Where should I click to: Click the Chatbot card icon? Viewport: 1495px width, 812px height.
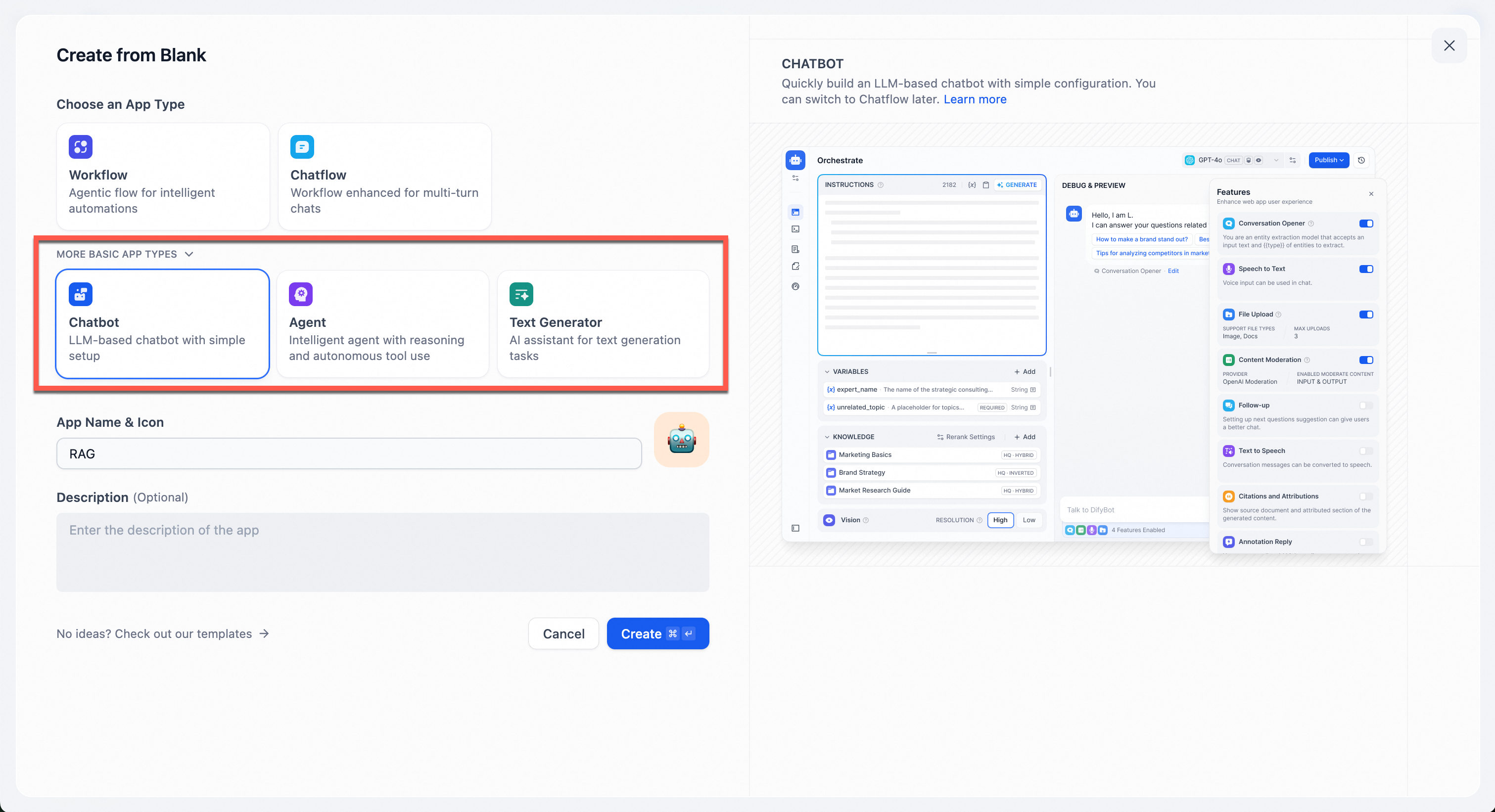click(x=80, y=294)
